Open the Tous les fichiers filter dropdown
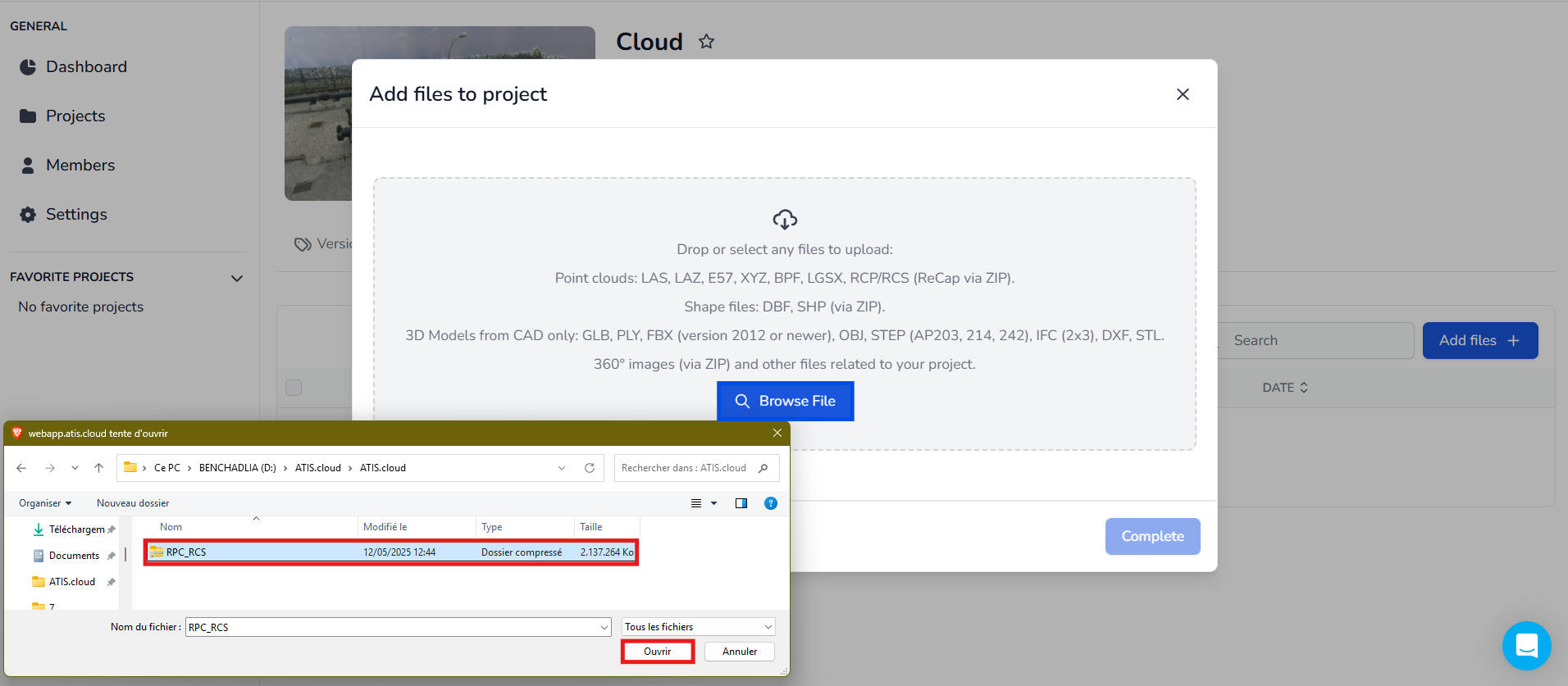 pos(698,627)
